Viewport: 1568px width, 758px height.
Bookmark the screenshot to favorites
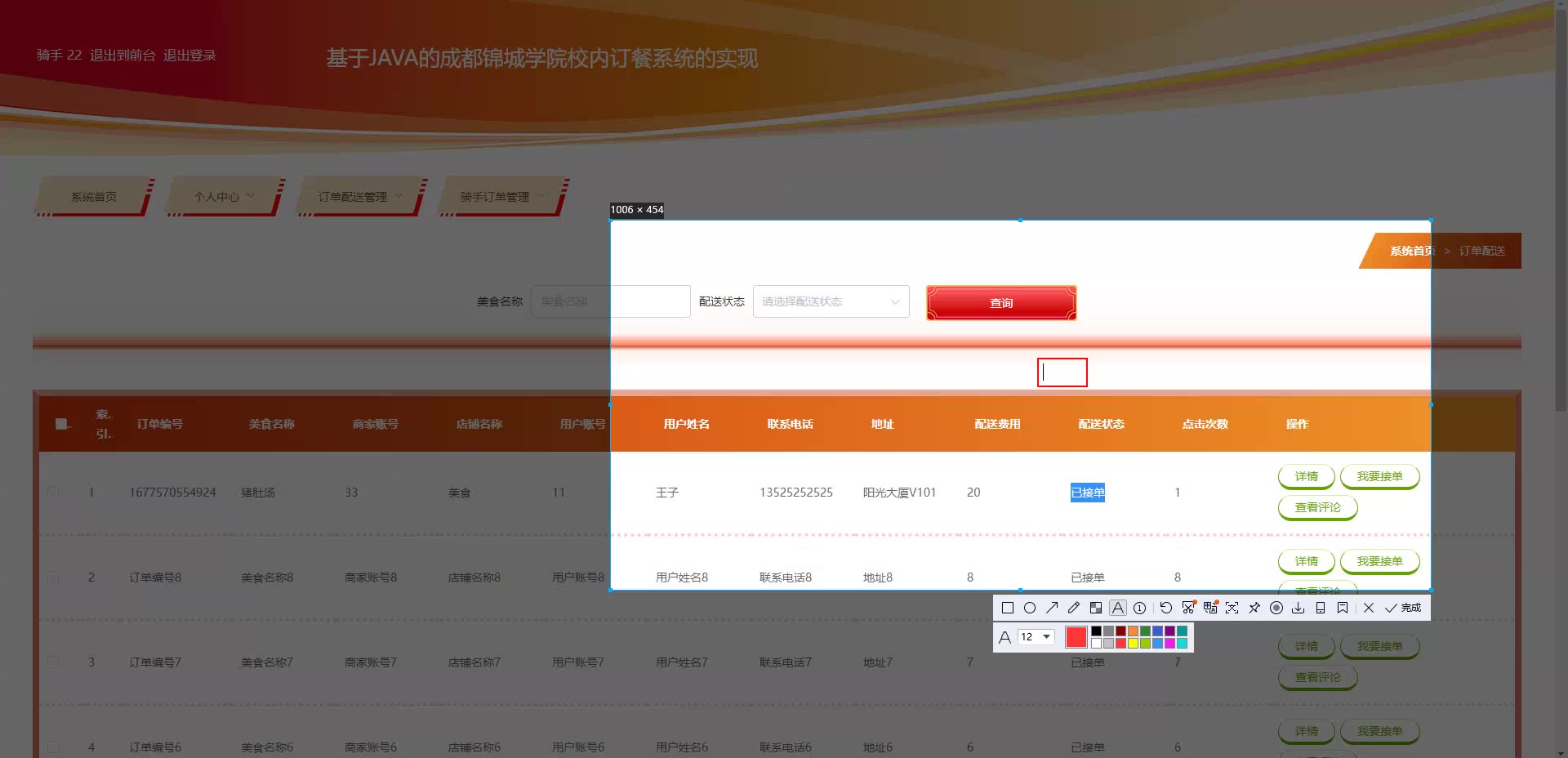click(x=1343, y=608)
